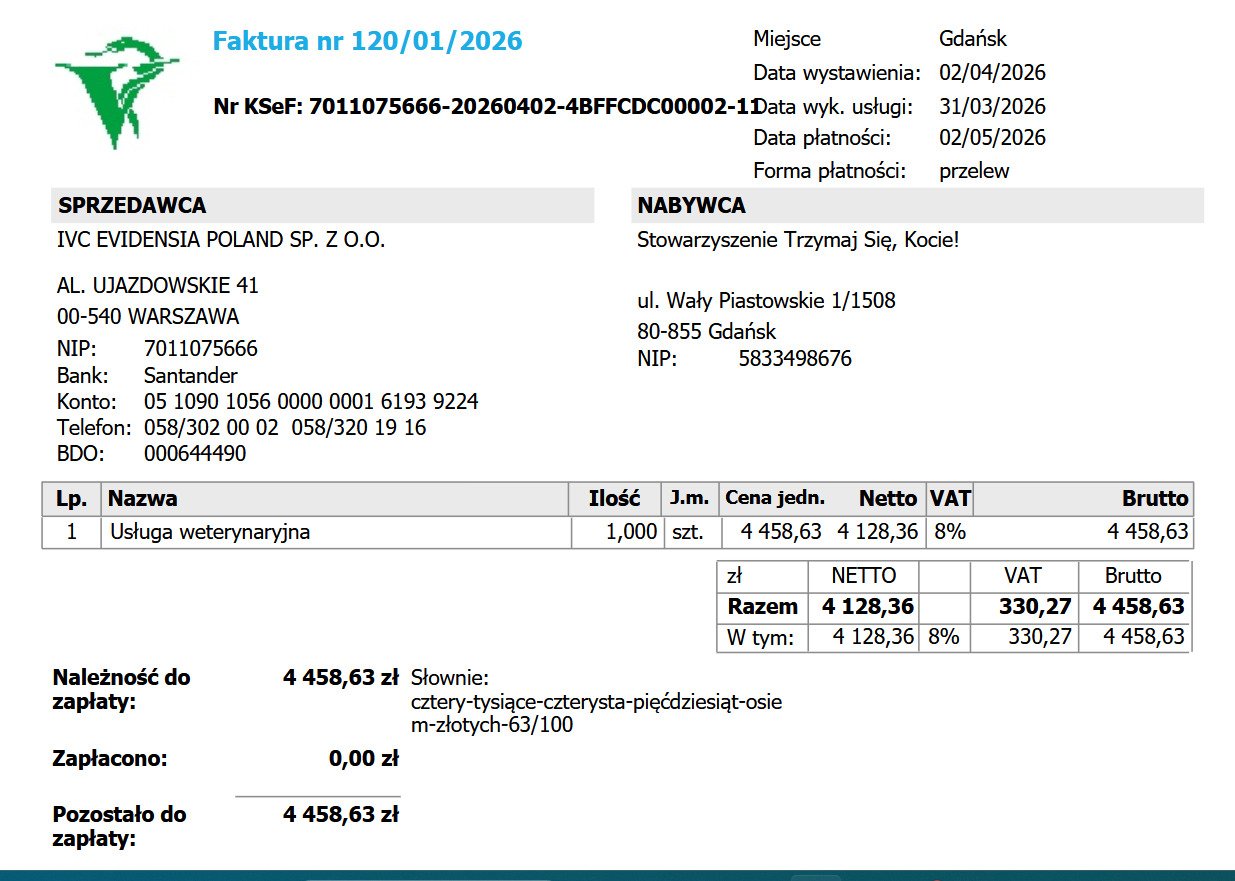Select the Usługa weterynaryjna row name cell
Viewport: 1235px width, 881px height.
336,532
